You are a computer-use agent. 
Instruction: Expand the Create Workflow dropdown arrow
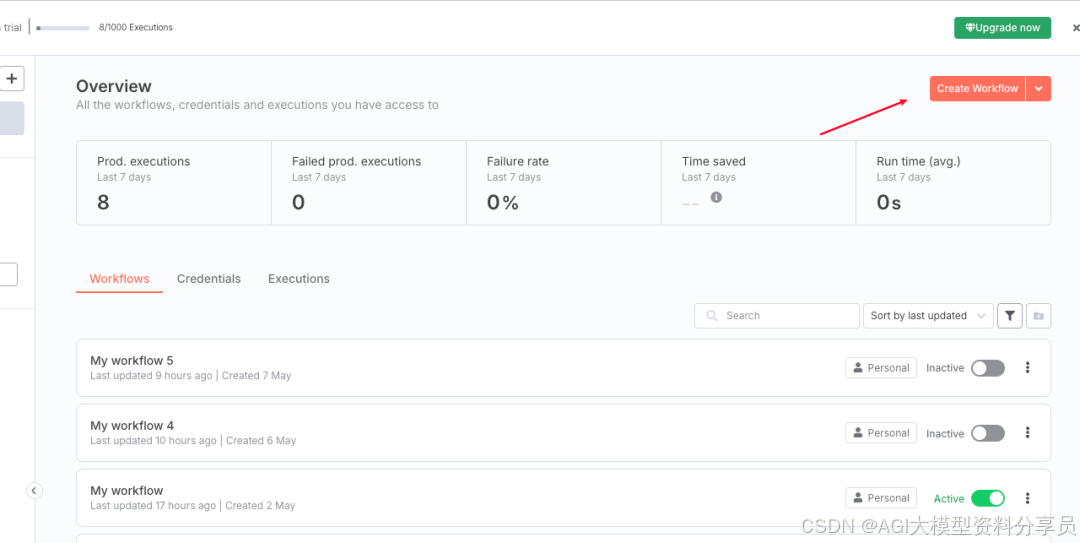click(x=1039, y=88)
